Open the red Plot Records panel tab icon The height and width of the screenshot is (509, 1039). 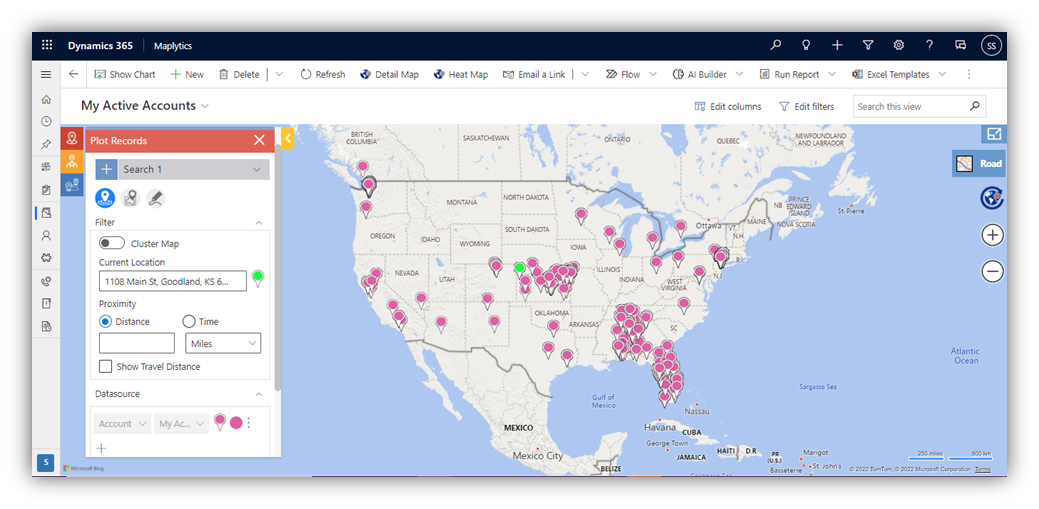[x=72, y=139]
